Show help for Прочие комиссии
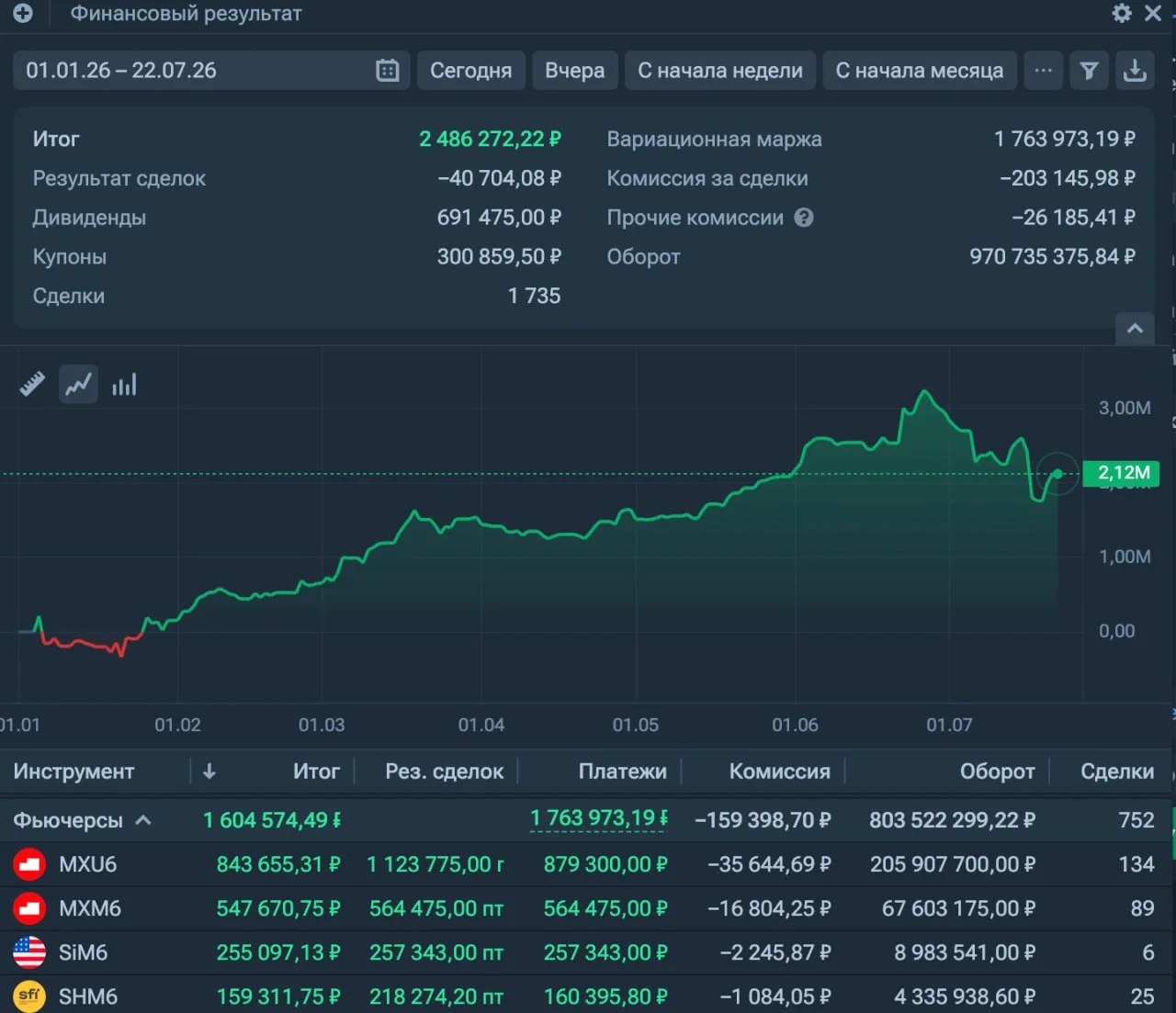This screenshot has width=1176, height=1013. 804,218
